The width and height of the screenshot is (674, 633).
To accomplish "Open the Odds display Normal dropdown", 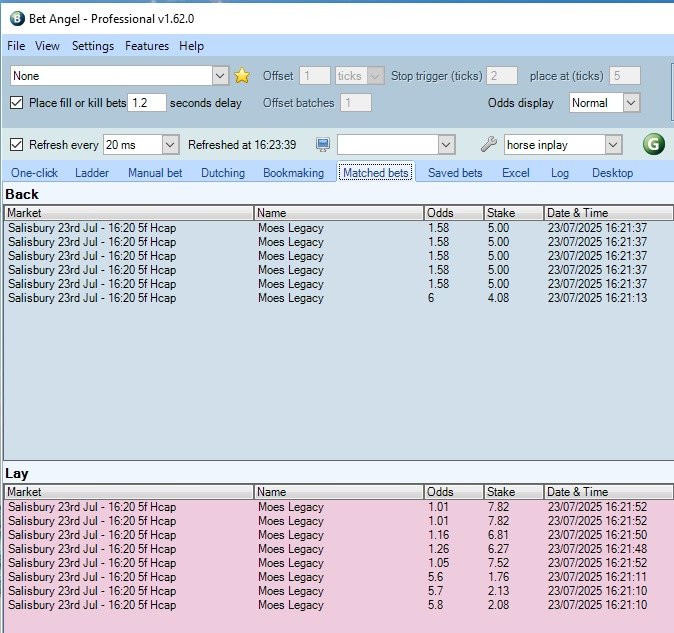I will pos(631,103).
